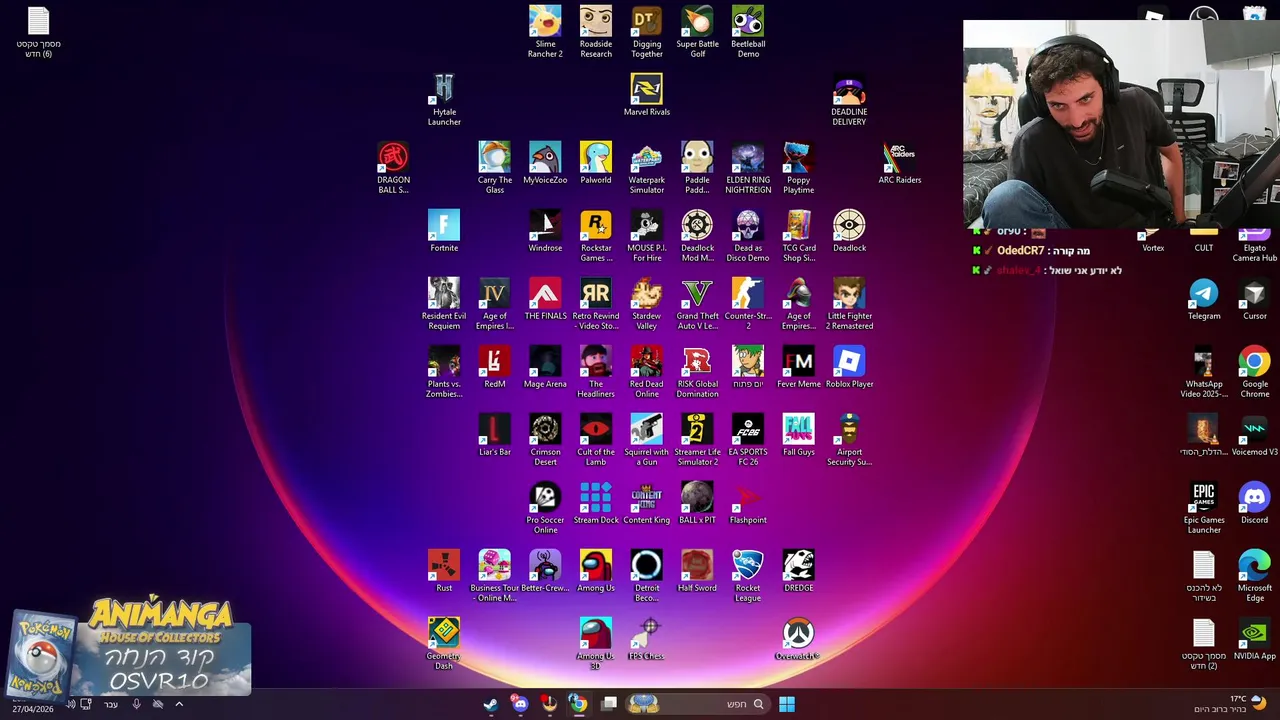Select the Dead as Disco Demo icon
The image size is (1280, 720).
(748, 236)
